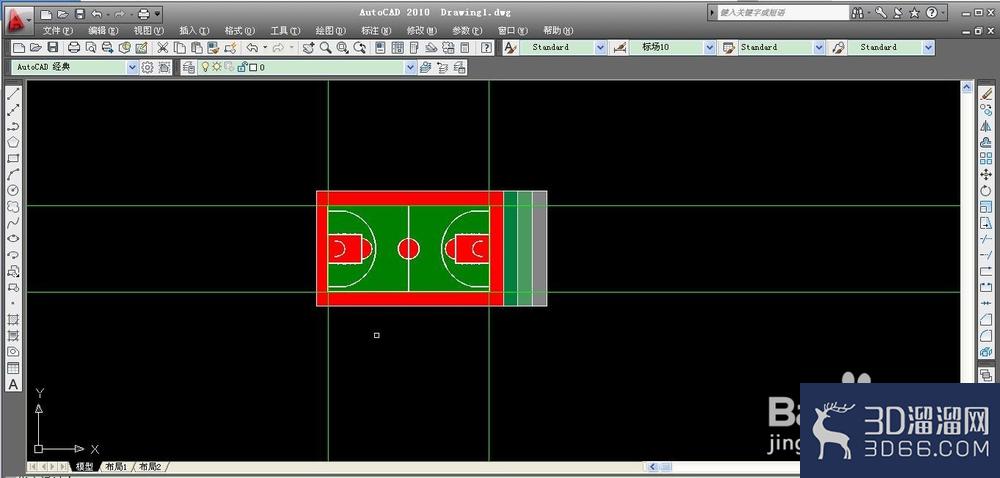This screenshot has height=478, width=1000.
Task: Click the Plot Preview icon
Action: coord(91,47)
